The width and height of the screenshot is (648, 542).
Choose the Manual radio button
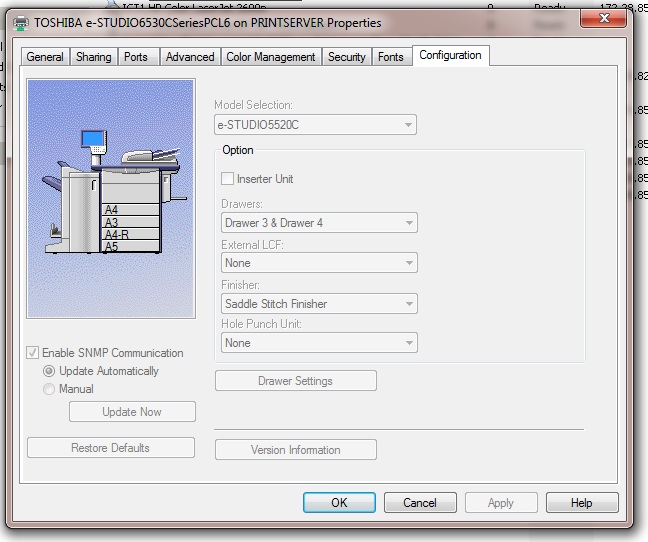[49, 389]
